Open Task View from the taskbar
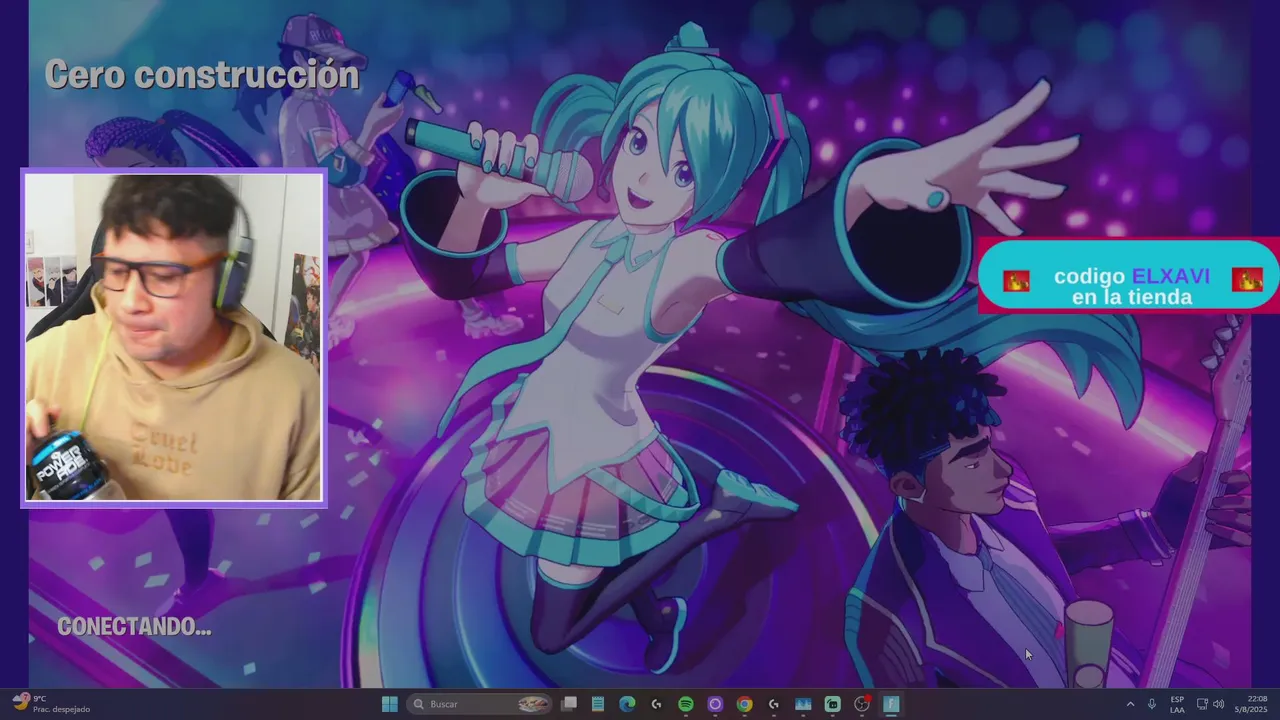The width and height of the screenshot is (1280, 720). 569,704
